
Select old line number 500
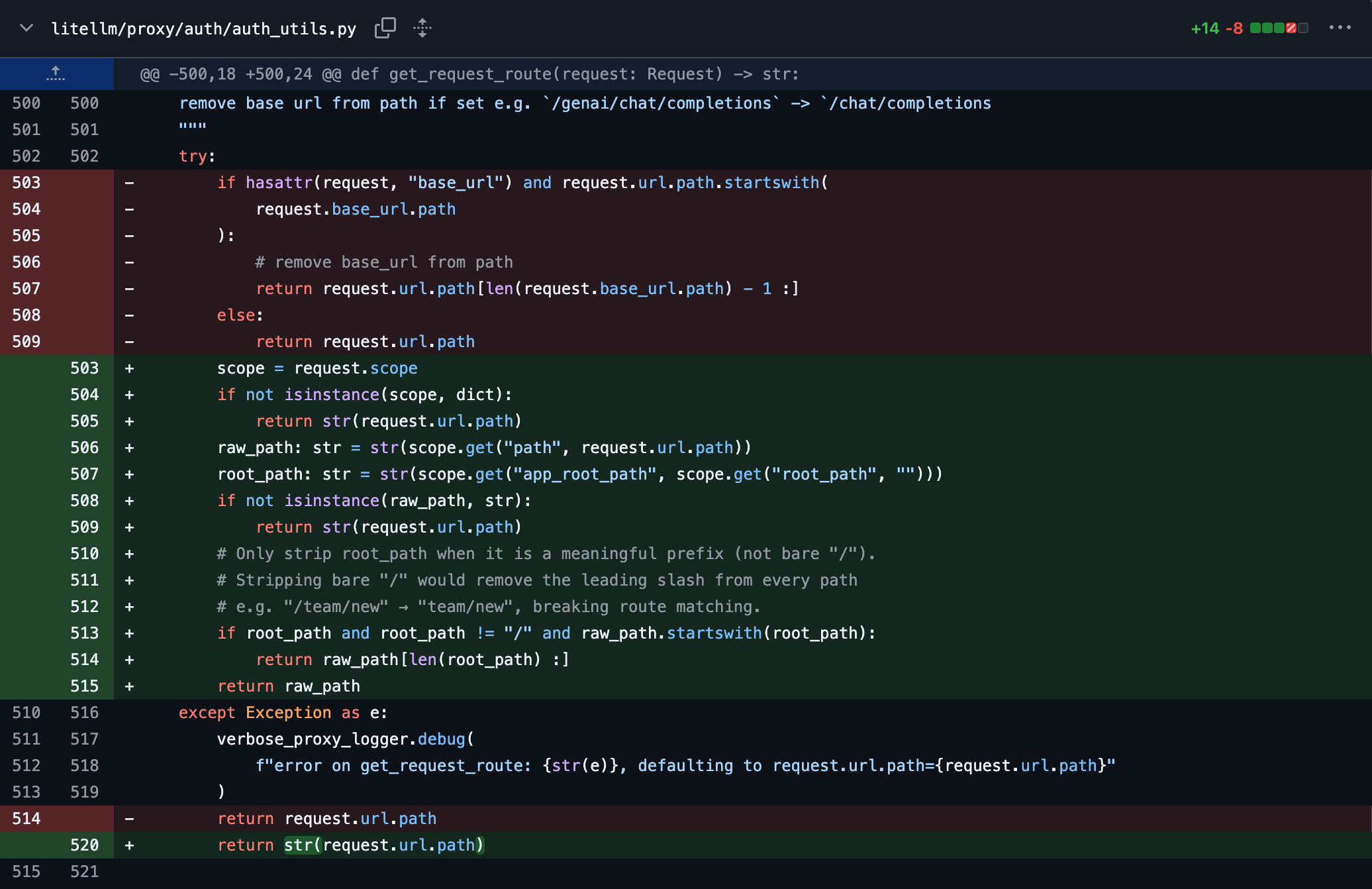pos(26,103)
